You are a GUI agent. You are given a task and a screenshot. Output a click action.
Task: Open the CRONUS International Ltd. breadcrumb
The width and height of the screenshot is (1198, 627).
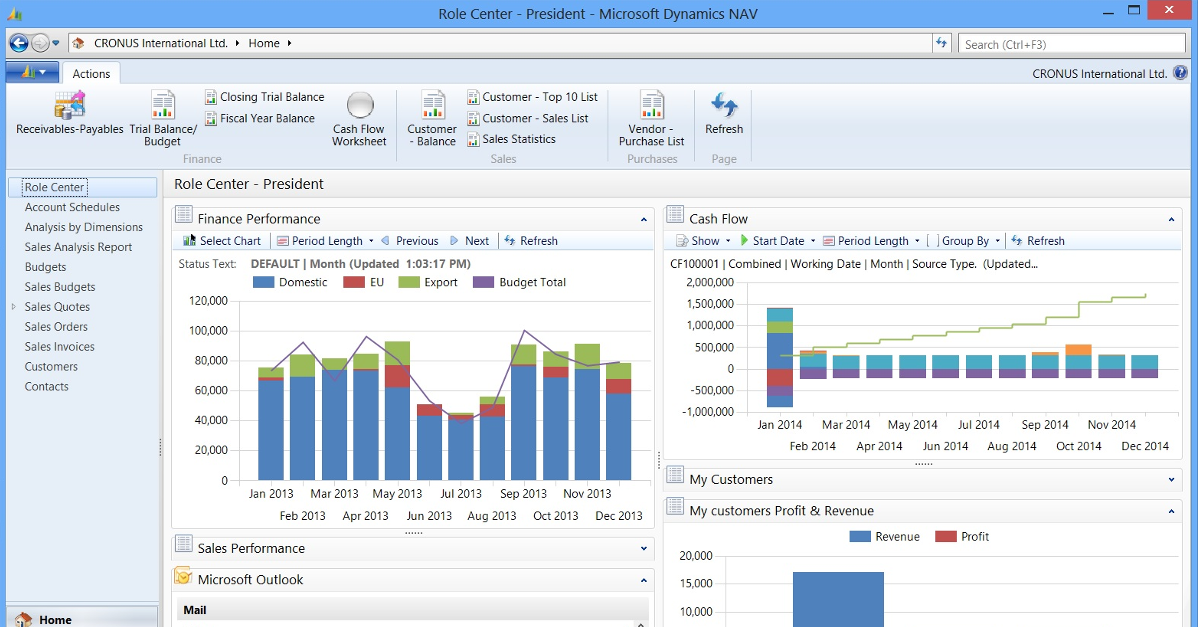pos(160,43)
